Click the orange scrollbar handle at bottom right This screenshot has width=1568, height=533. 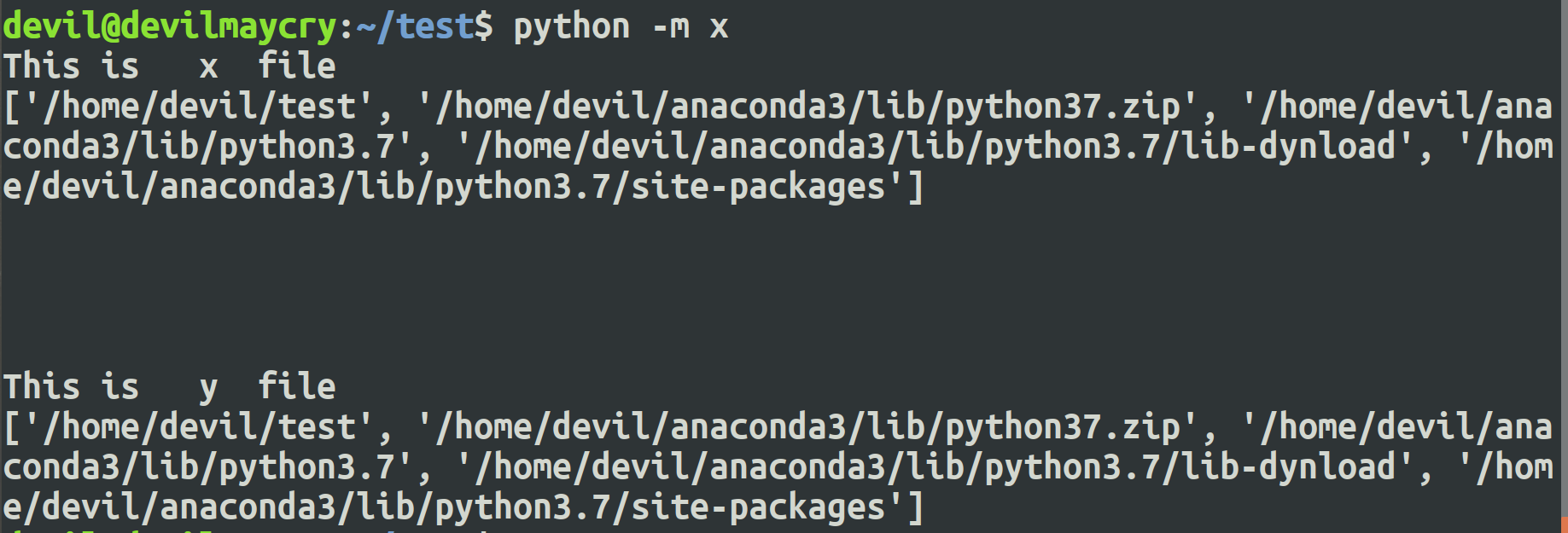(1564, 524)
